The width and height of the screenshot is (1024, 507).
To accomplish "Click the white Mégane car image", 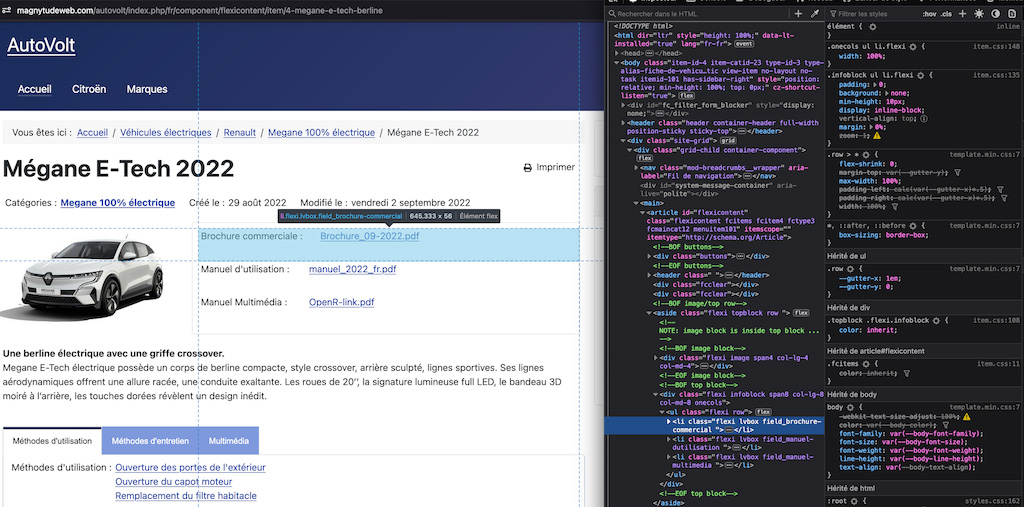I will tap(83, 279).
